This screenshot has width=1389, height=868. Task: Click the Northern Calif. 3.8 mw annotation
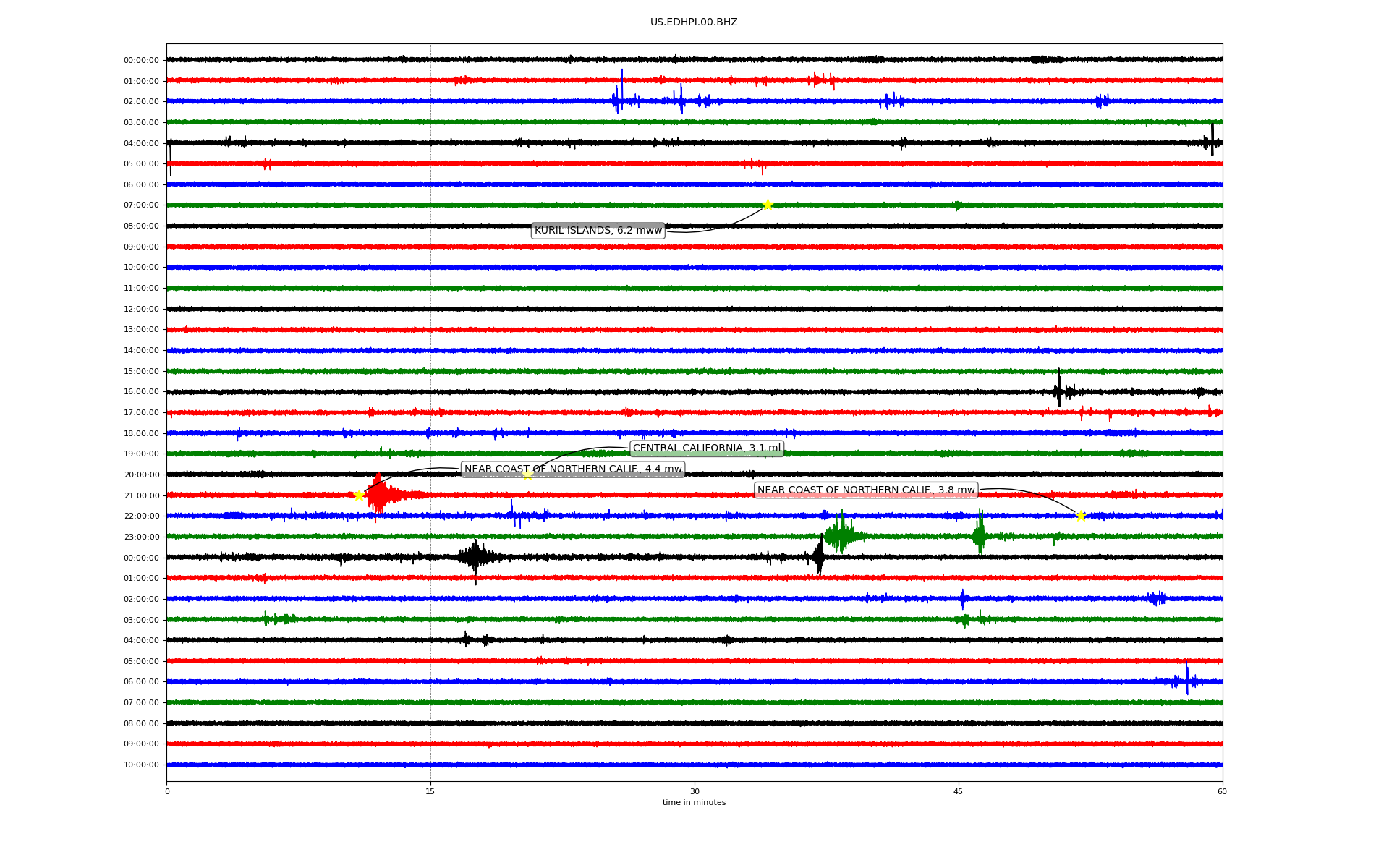tap(865, 490)
